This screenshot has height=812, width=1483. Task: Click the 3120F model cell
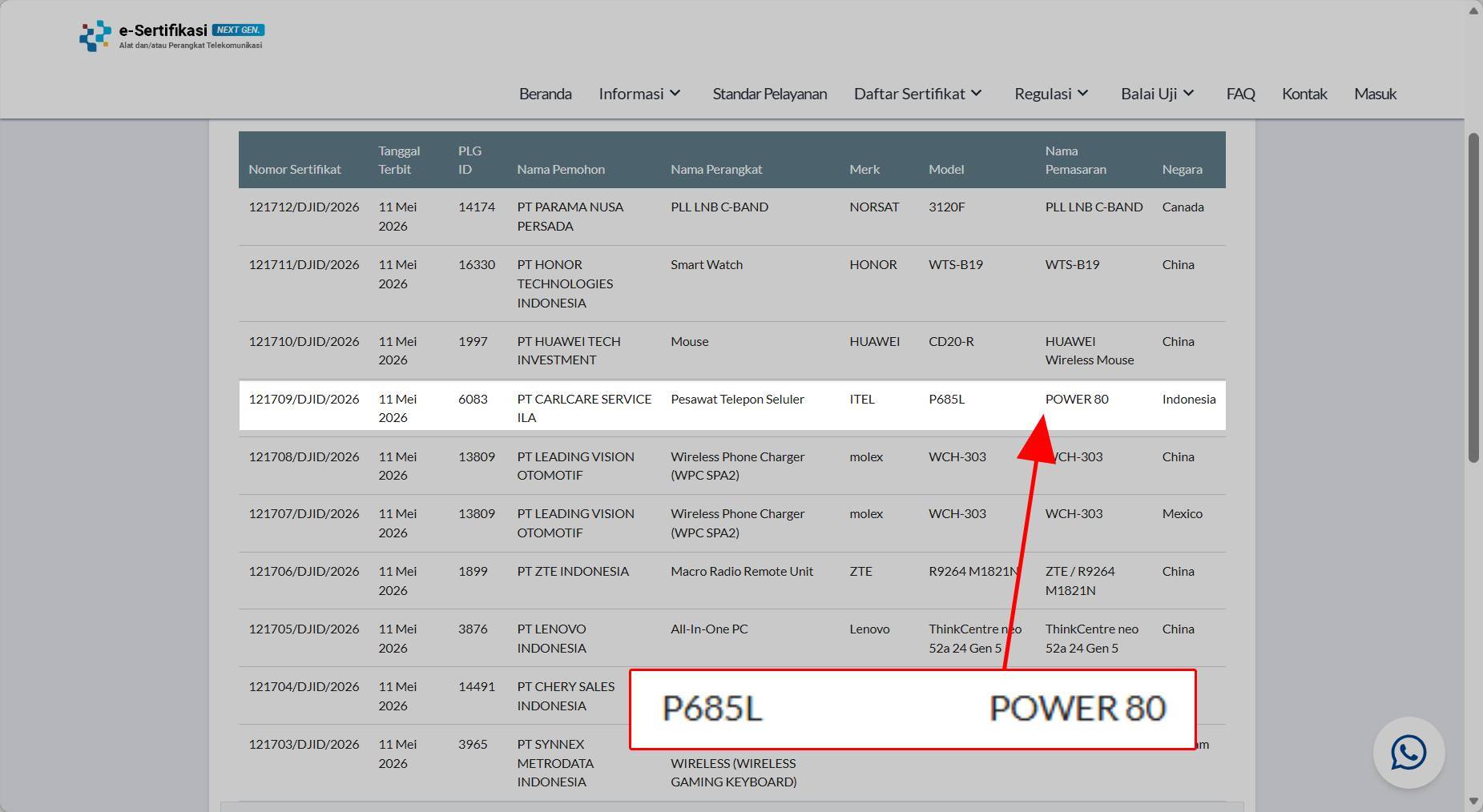[946, 207]
